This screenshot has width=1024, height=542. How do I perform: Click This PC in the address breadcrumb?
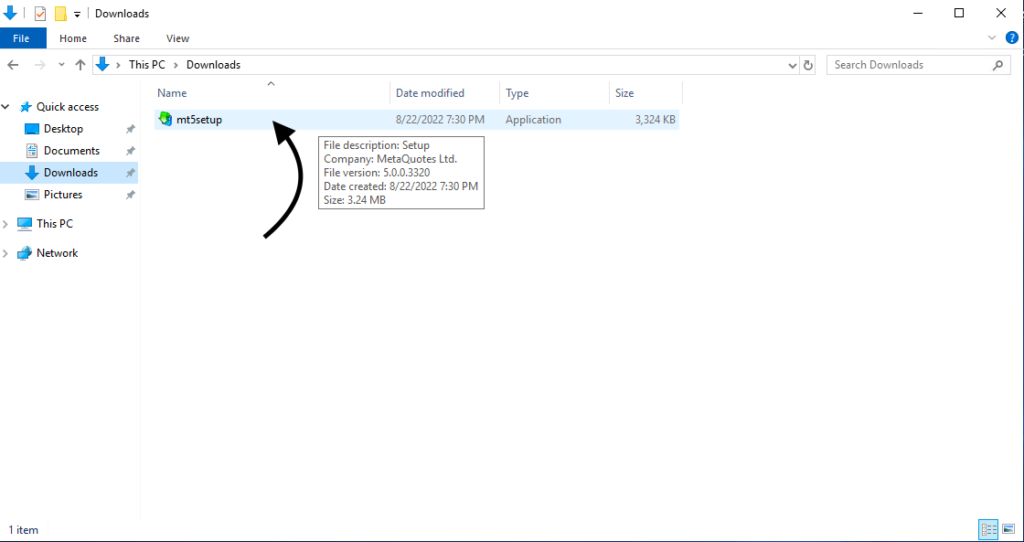coord(149,65)
